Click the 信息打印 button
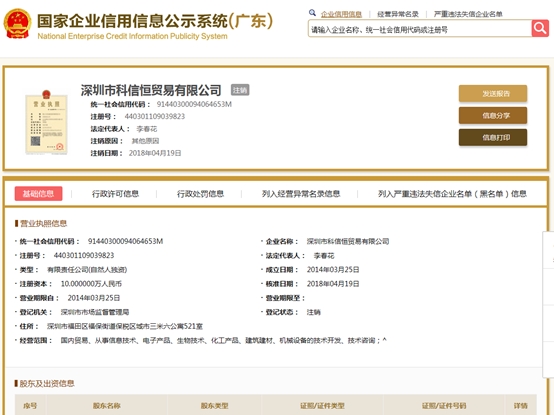Screen dimensions: 554x415 coord(493,137)
